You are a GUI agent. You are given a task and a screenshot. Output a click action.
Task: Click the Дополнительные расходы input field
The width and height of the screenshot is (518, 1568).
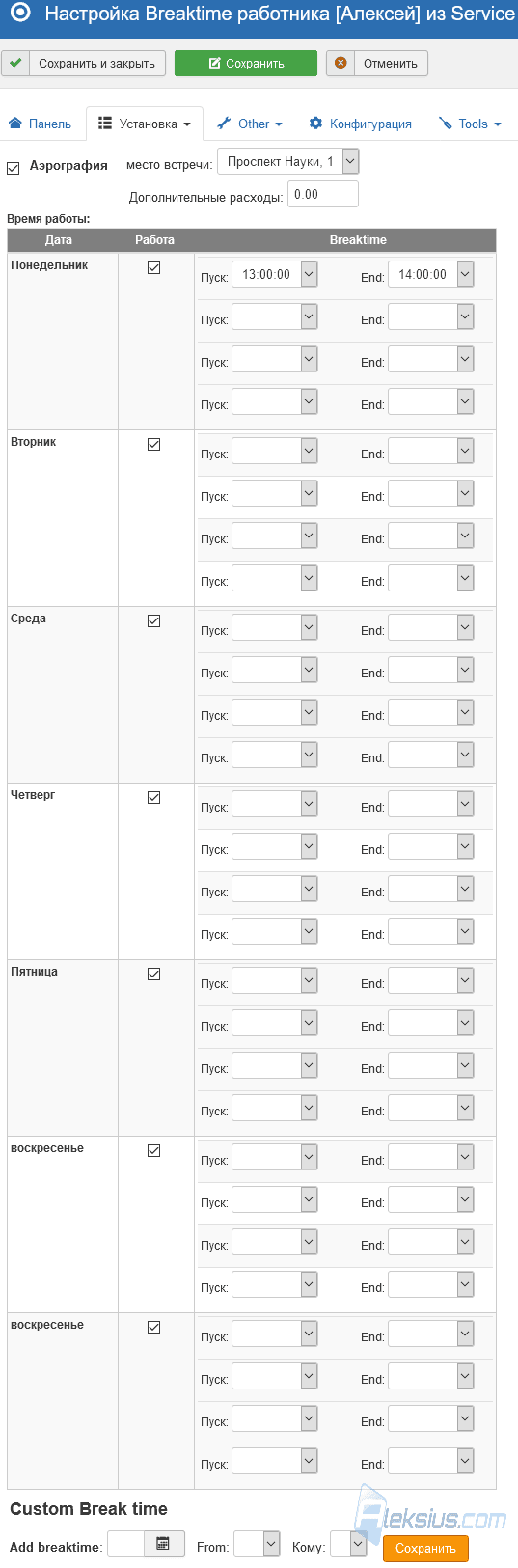323,194
